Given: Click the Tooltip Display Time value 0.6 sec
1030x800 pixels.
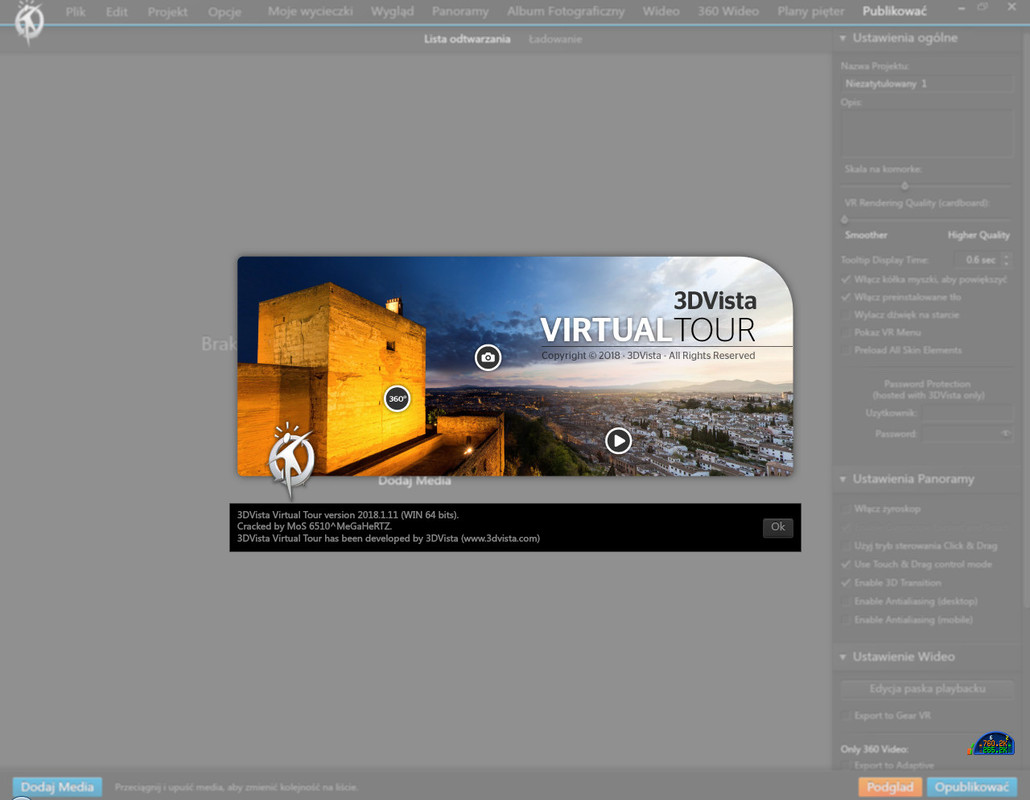Looking at the screenshot, I should tap(979, 260).
